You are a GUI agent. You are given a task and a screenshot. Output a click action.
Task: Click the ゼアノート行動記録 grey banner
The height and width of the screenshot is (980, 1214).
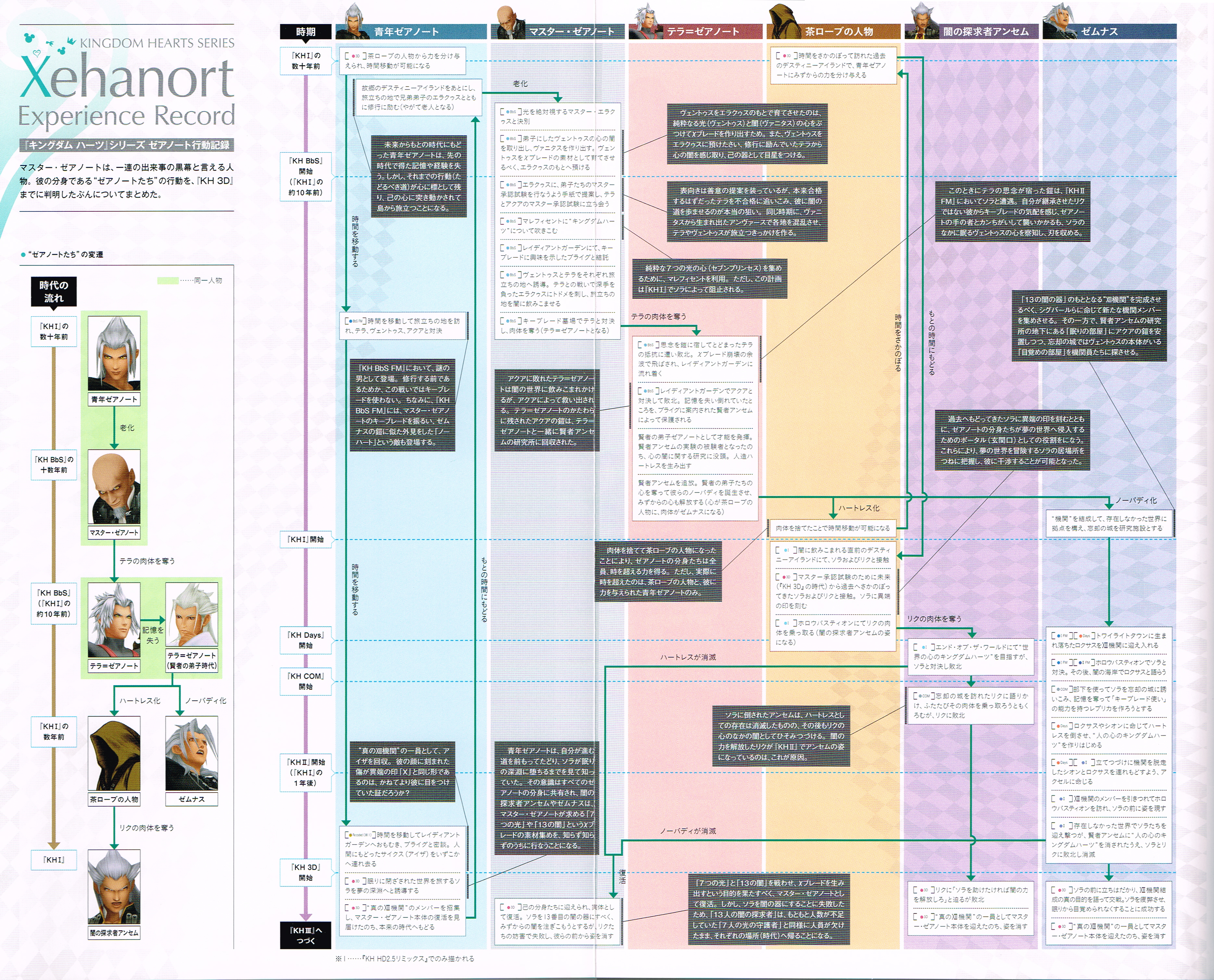pyautogui.click(x=127, y=145)
